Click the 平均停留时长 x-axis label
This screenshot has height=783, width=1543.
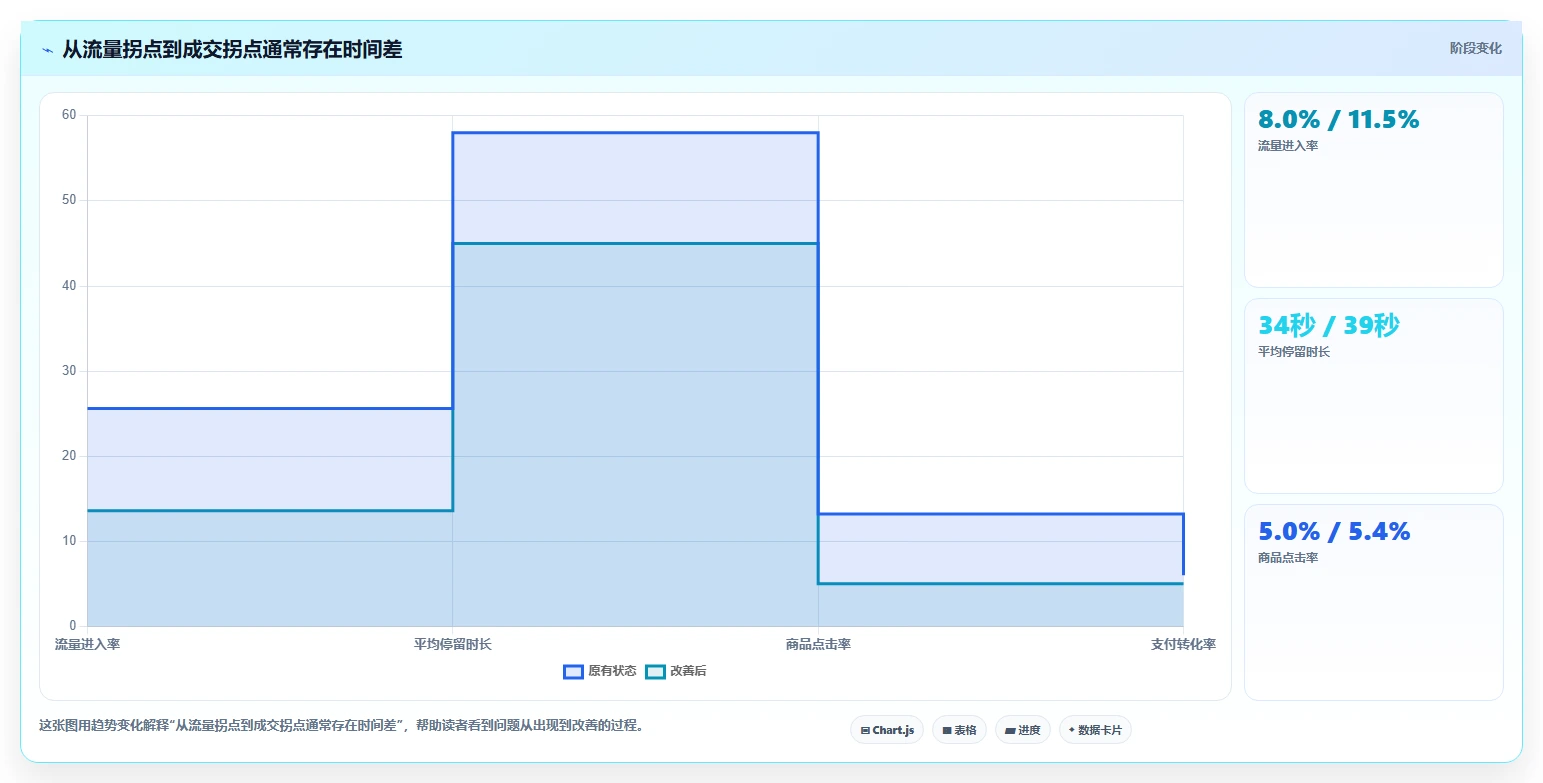coord(453,645)
